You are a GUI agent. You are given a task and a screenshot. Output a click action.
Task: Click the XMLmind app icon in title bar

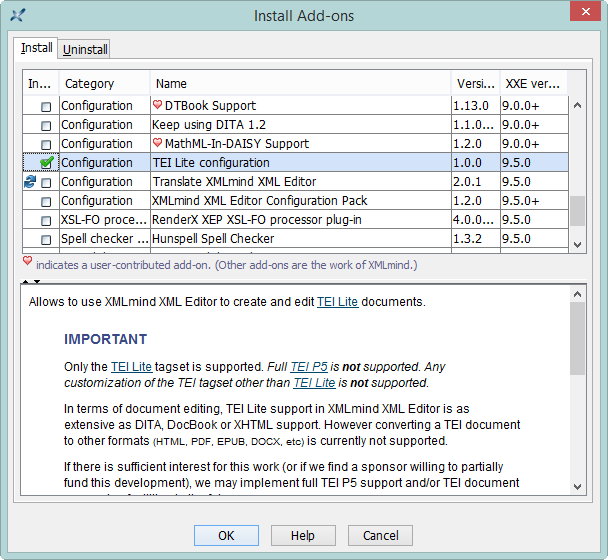tap(17, 16)
